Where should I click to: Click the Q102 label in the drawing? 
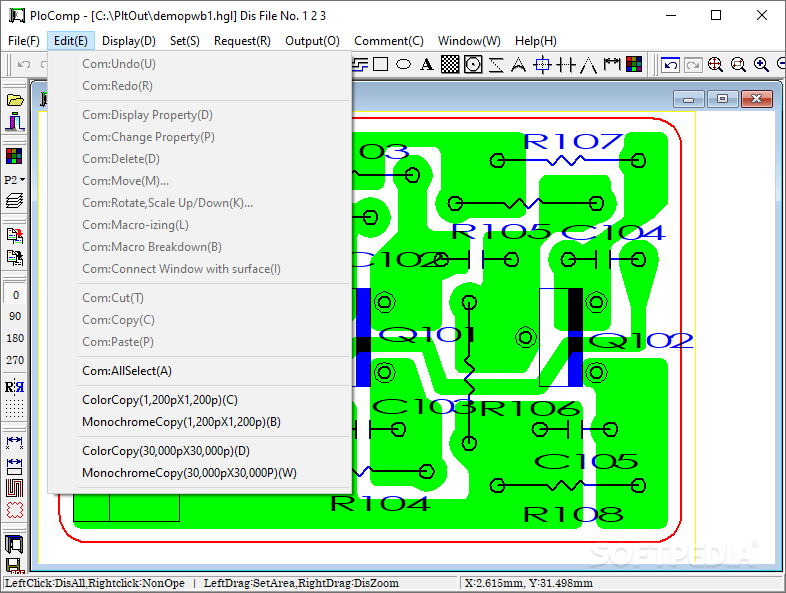(x=641, y=341)
